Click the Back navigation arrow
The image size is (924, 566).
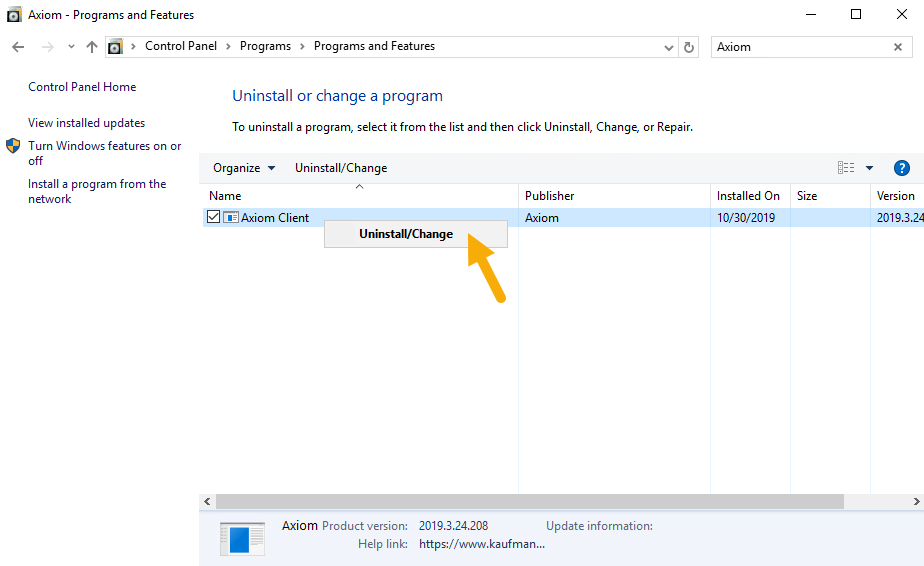pyautogui.click(x=18, y=47)
